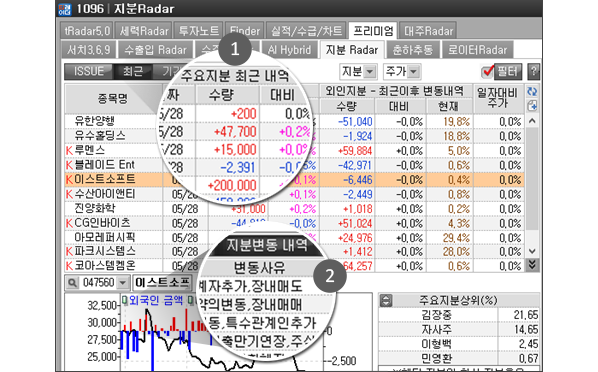Switch to the ISSUE toggle button

tap(88, 71)
